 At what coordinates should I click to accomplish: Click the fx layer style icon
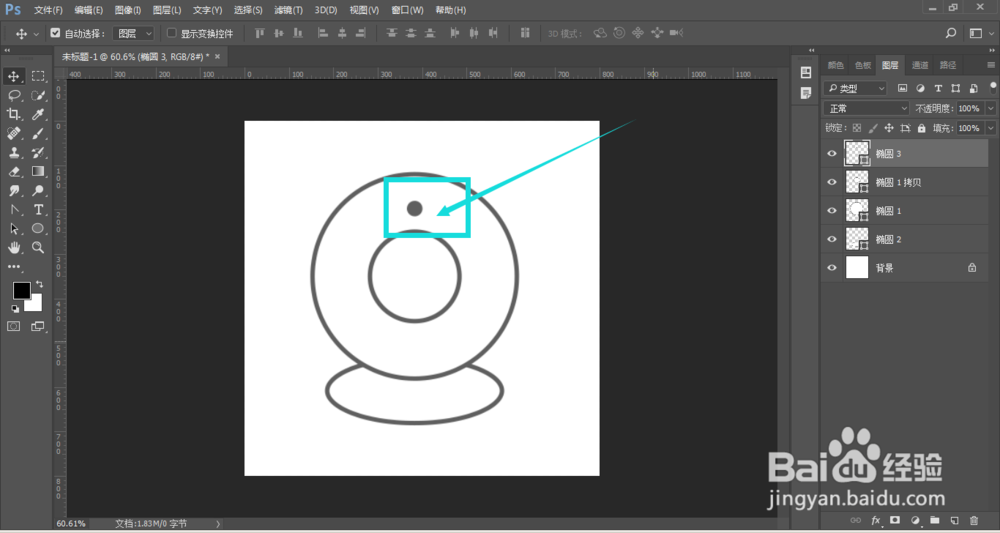coord(876,520)
